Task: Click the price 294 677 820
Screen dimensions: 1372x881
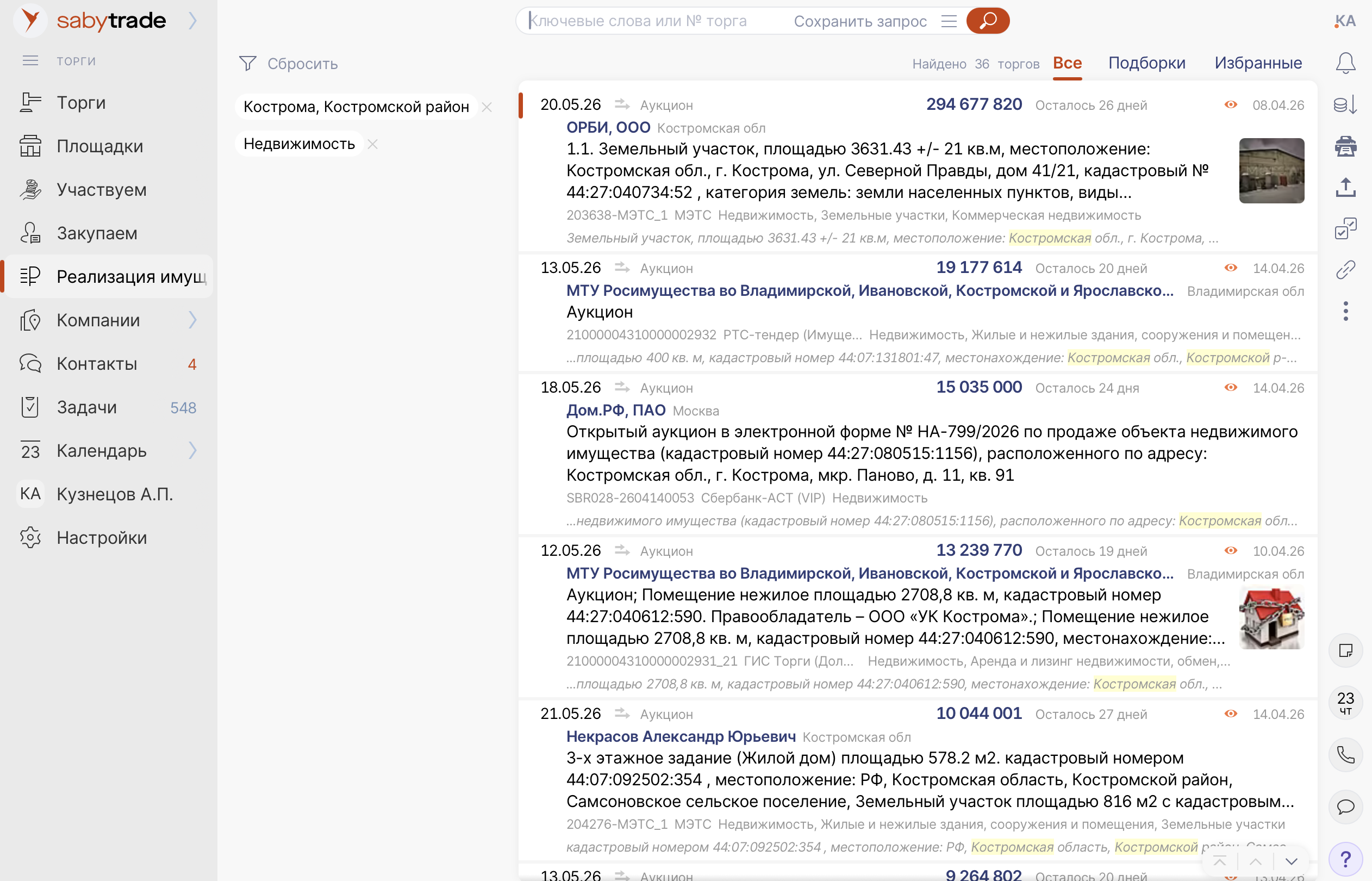Action: (x=974, y=104)
